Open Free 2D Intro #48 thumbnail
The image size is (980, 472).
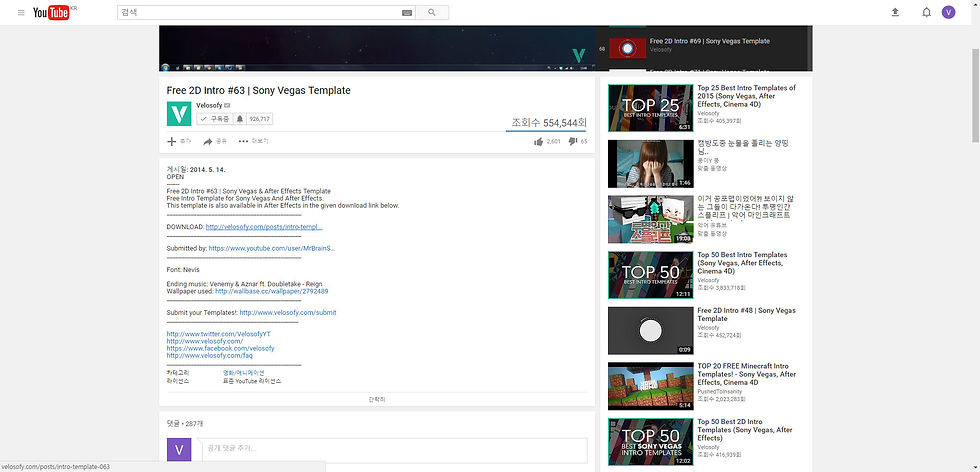(650, 331)
